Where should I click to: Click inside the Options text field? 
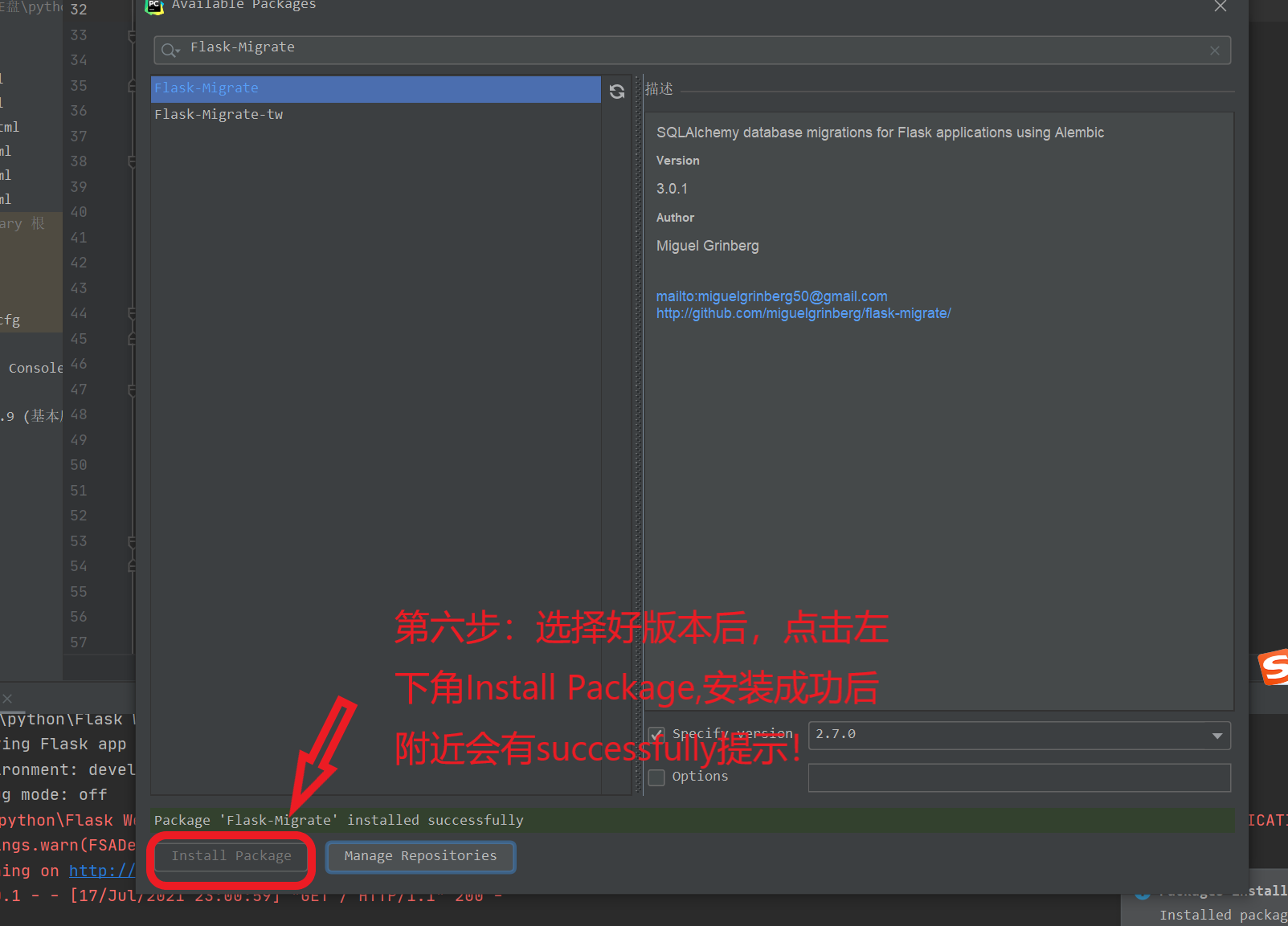[1018, 777]
